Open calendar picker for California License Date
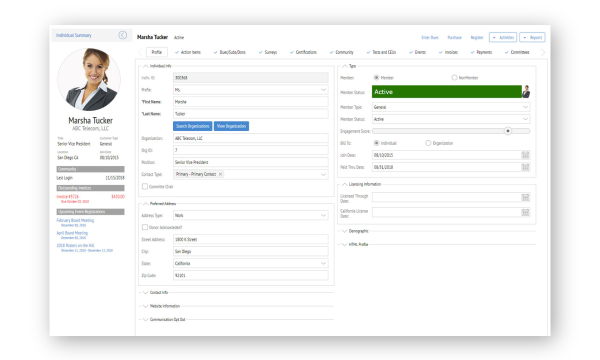 (525, 212)
